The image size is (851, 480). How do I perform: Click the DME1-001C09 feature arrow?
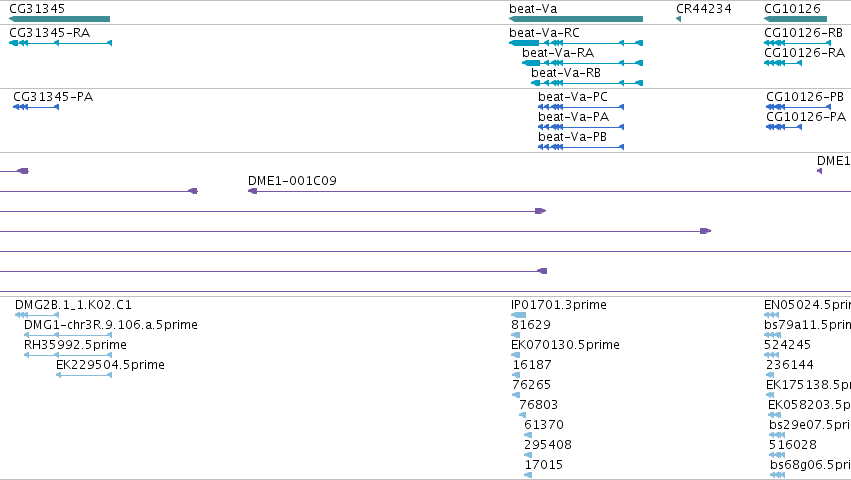(x=252, y=191)
